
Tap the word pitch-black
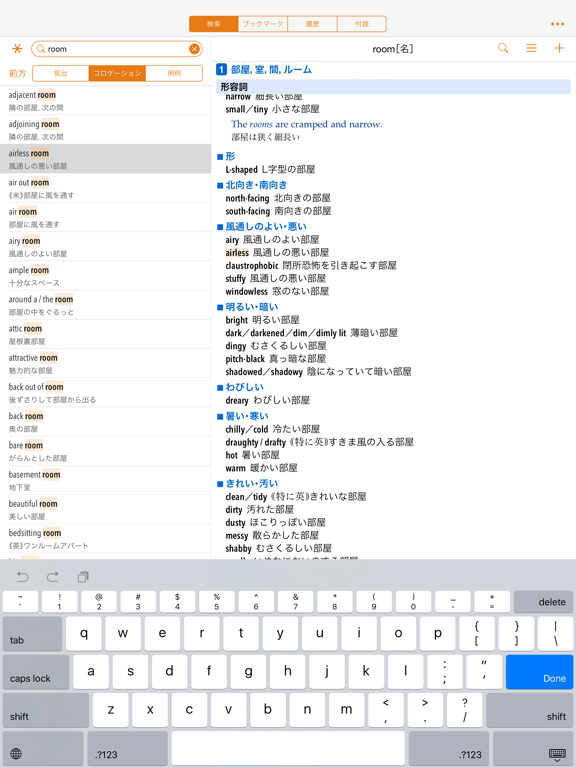pyautogui.click(x=245, y=359)
